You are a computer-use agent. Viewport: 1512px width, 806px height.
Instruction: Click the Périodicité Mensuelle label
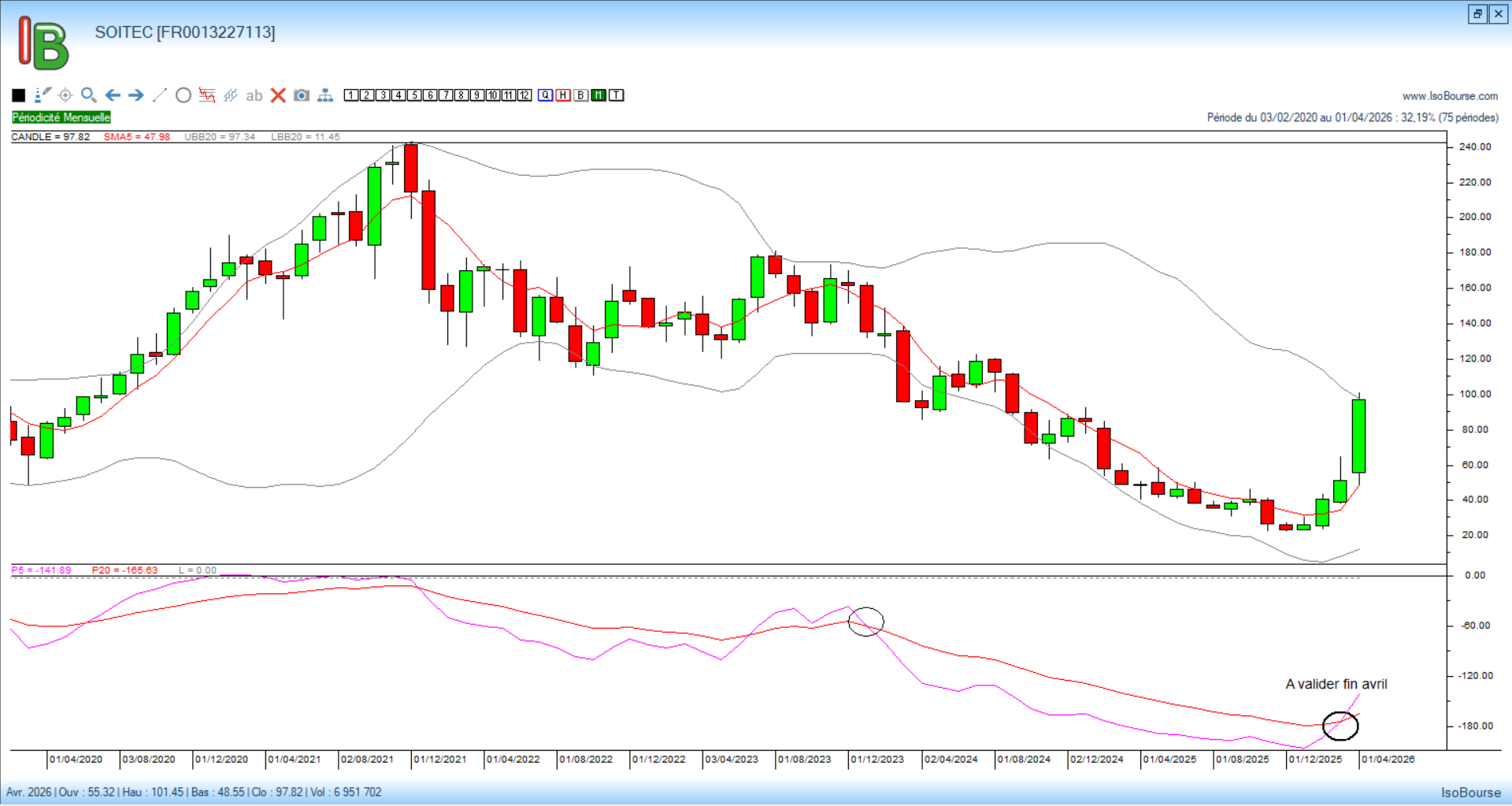point(61,117)
